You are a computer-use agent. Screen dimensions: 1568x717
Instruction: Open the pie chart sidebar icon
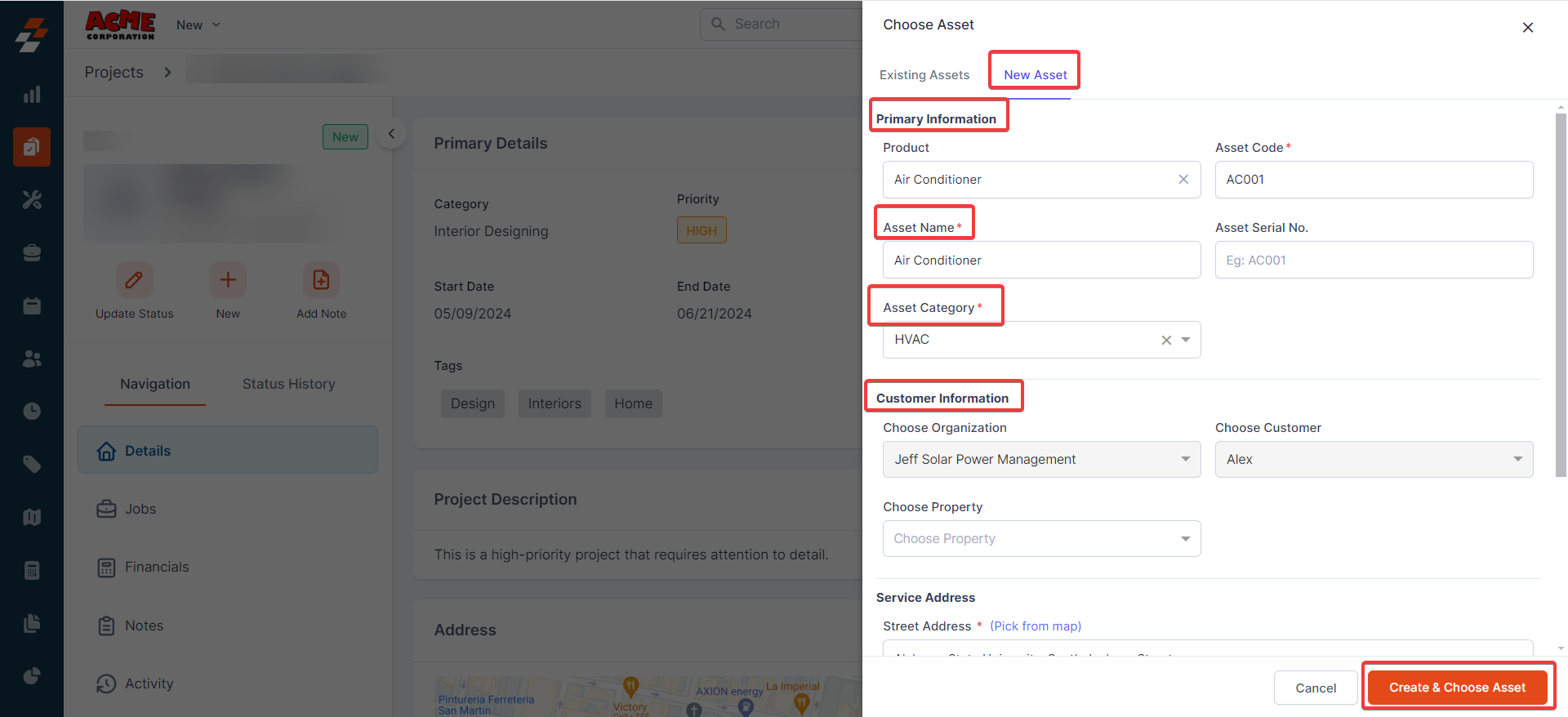[32, 675]
